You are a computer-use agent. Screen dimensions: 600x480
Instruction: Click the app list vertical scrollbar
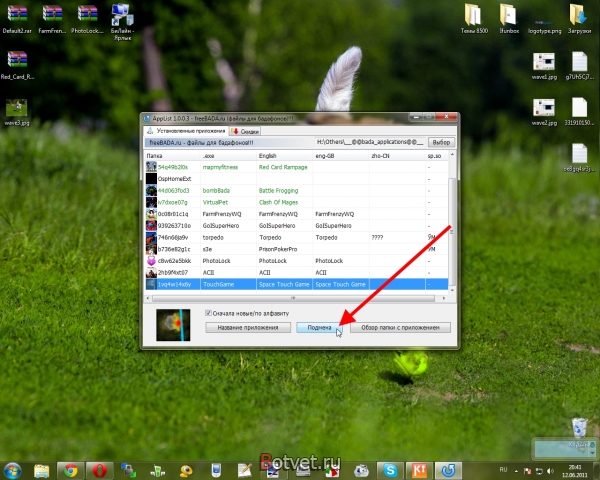pyautogui.click(x=454, y=220)
